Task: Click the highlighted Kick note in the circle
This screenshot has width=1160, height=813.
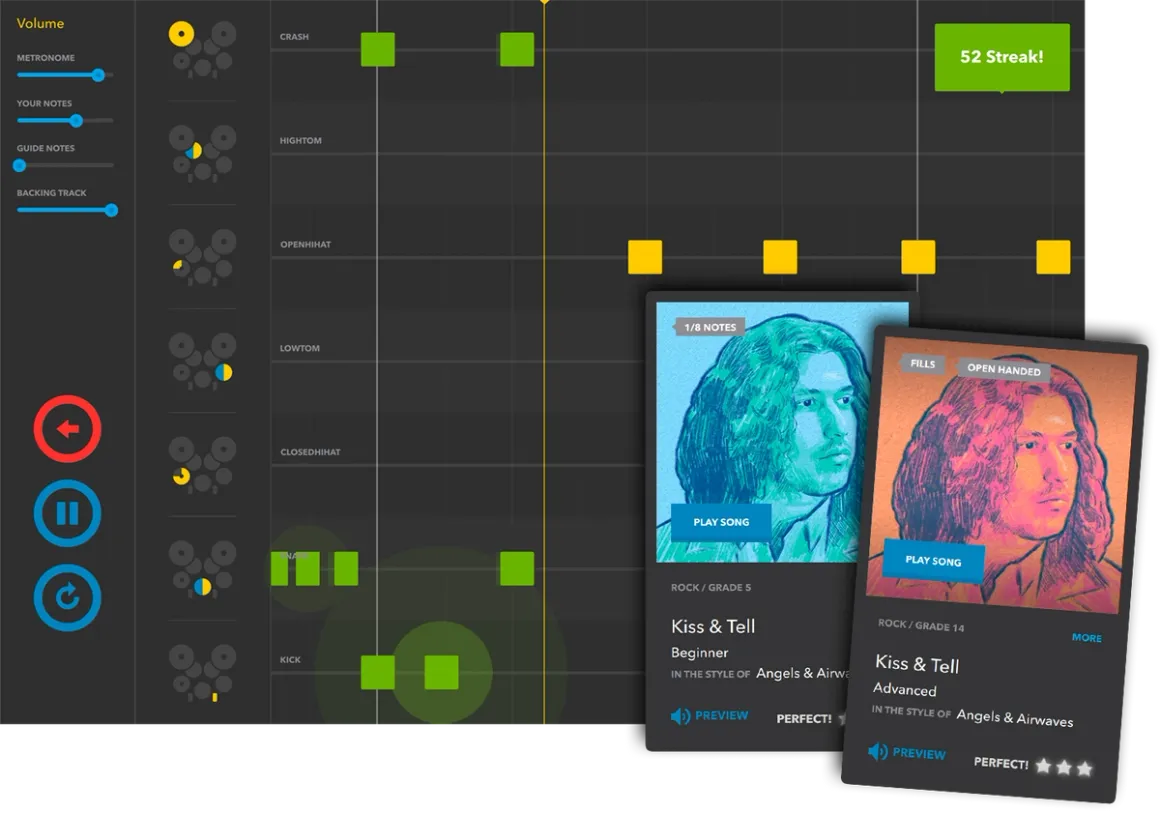Action: [x=441, y=672]
